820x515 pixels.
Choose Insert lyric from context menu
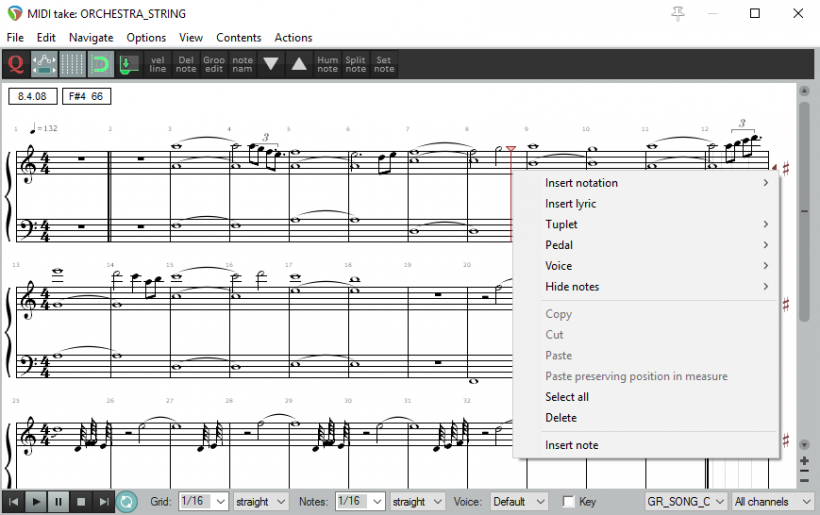click(571, 204)
